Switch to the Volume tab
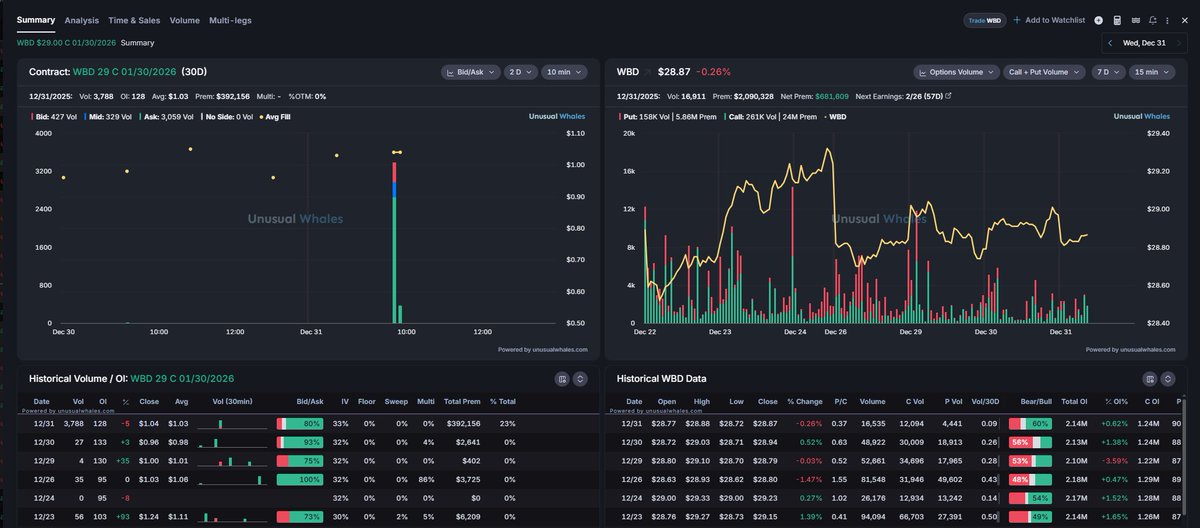This screenshot has height=528, width=1200. click(184, 20)
